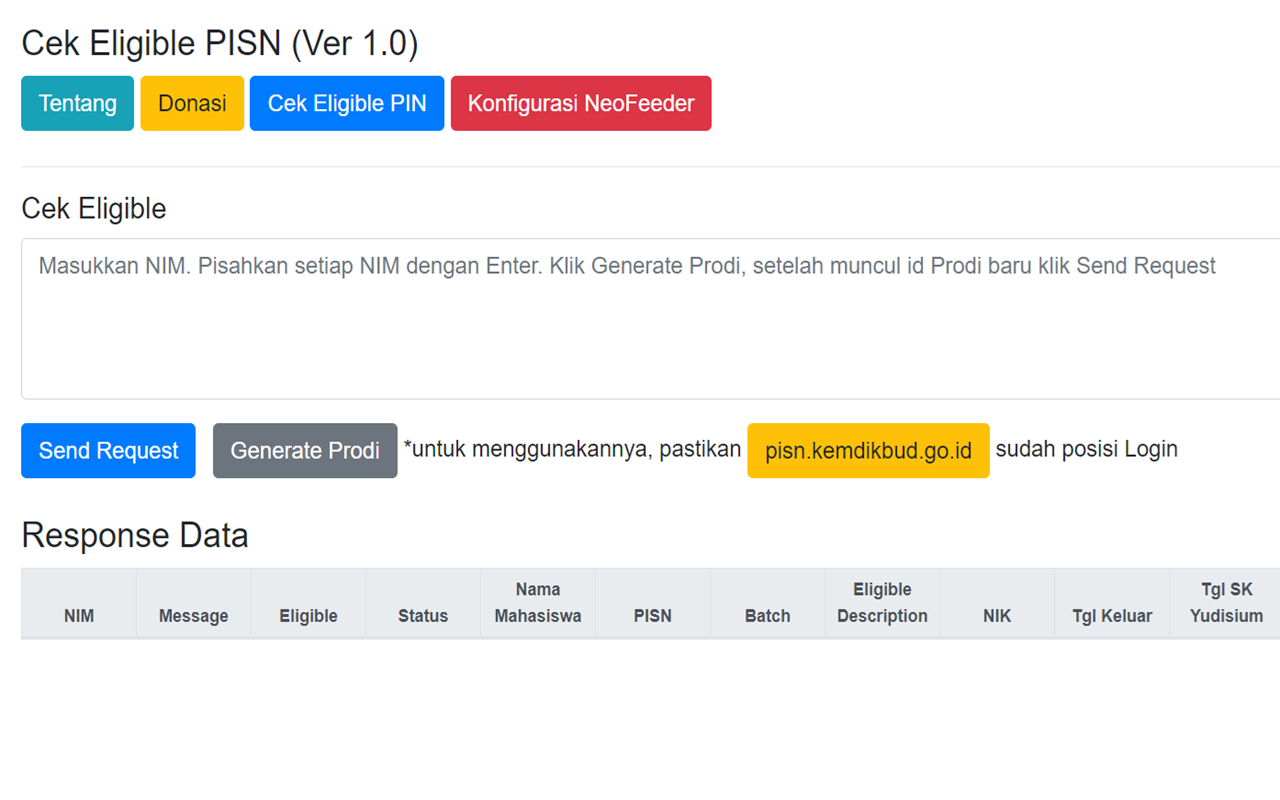Click the Tgl SK Yudisium column header

1225,602
